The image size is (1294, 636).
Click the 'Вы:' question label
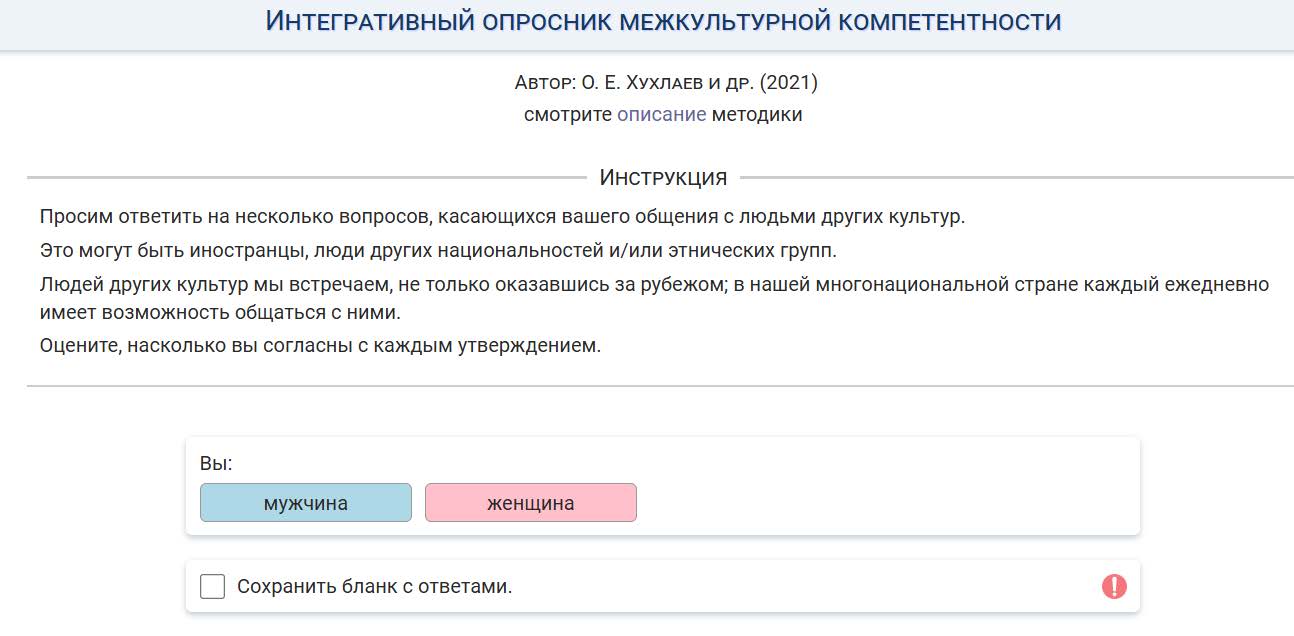[216, 464]
